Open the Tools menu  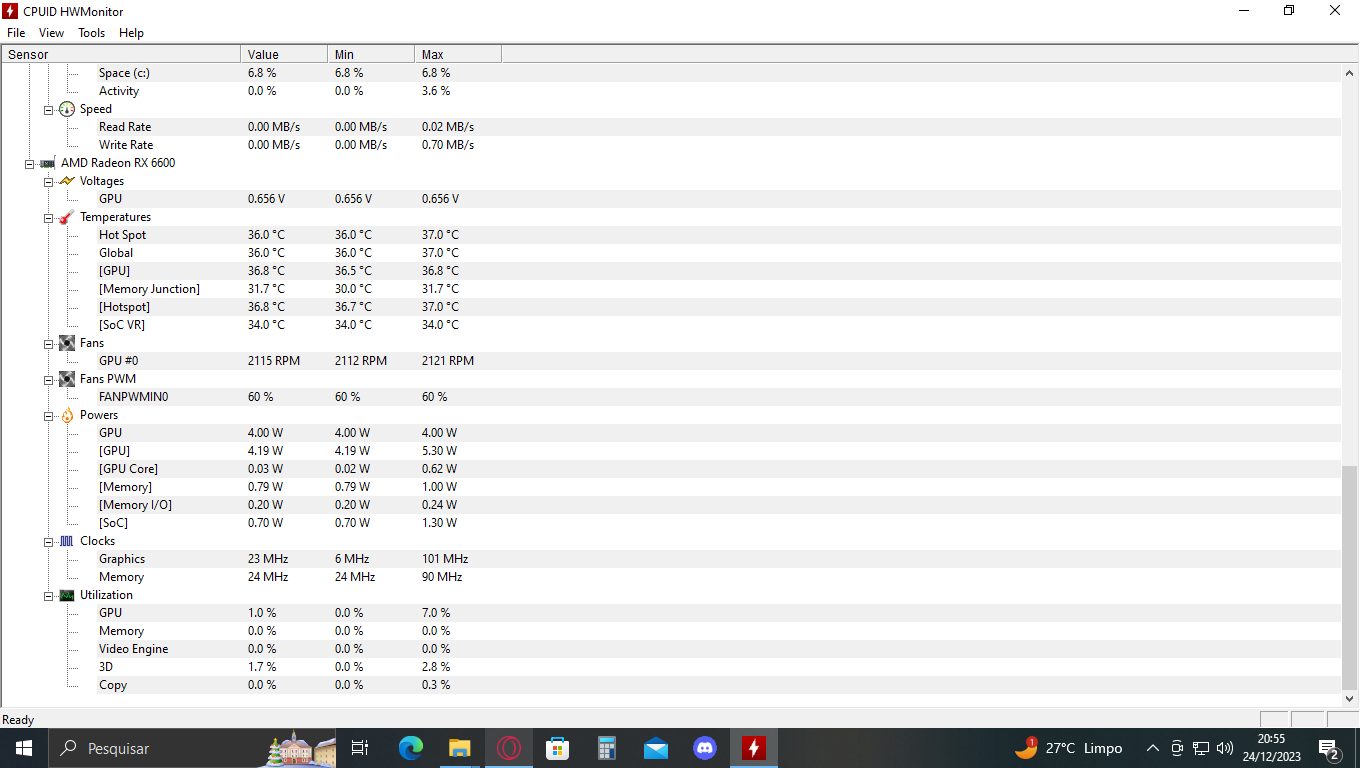click(91, 33)
